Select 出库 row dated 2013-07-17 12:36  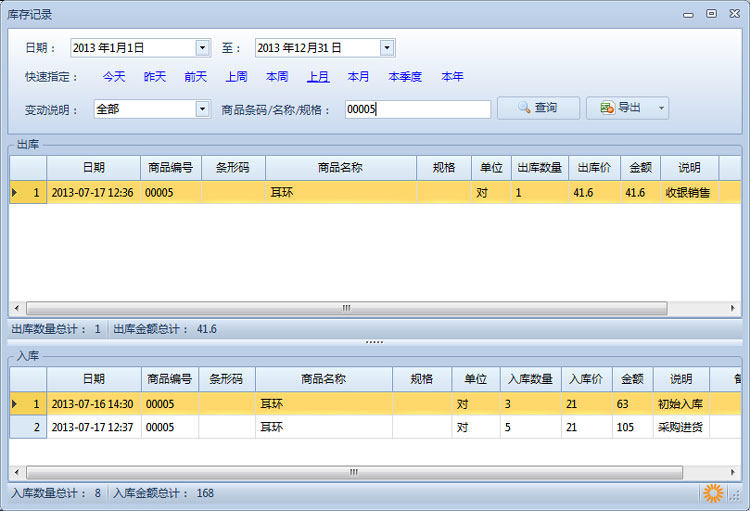[375, 193]
